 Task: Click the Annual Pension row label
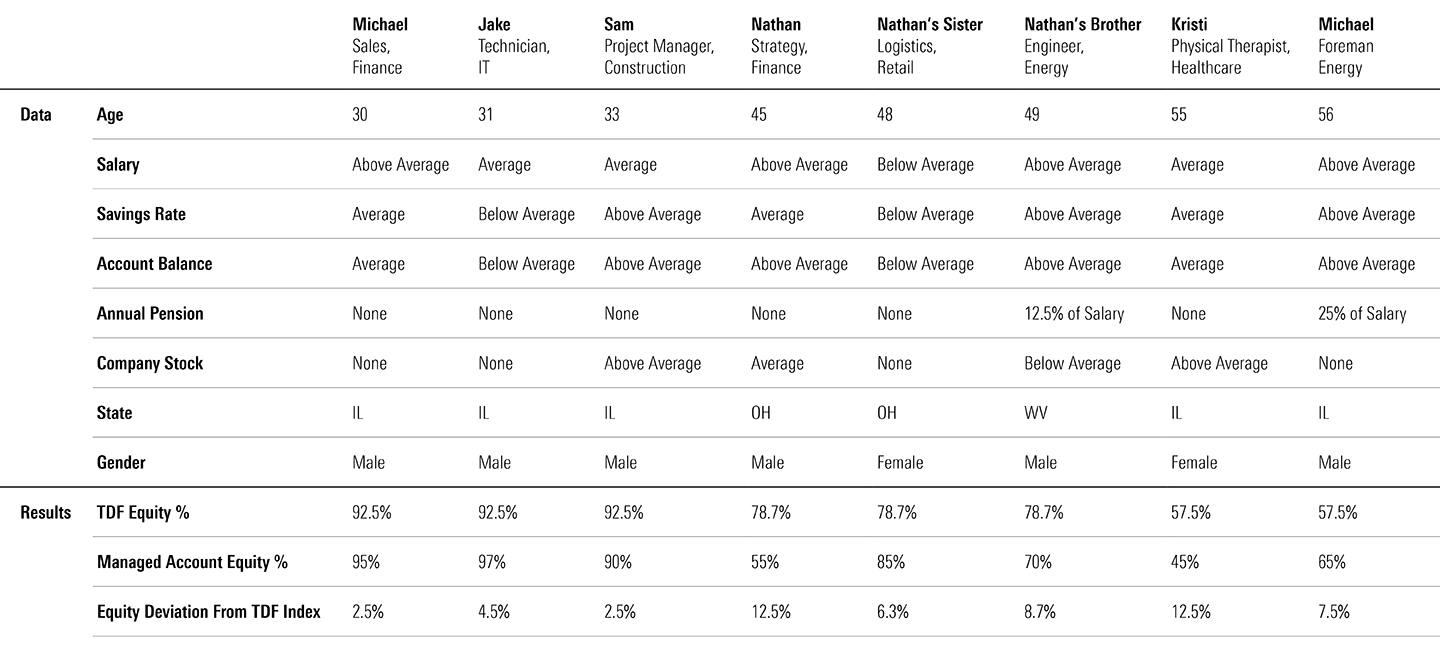click(x=150, y=313)
